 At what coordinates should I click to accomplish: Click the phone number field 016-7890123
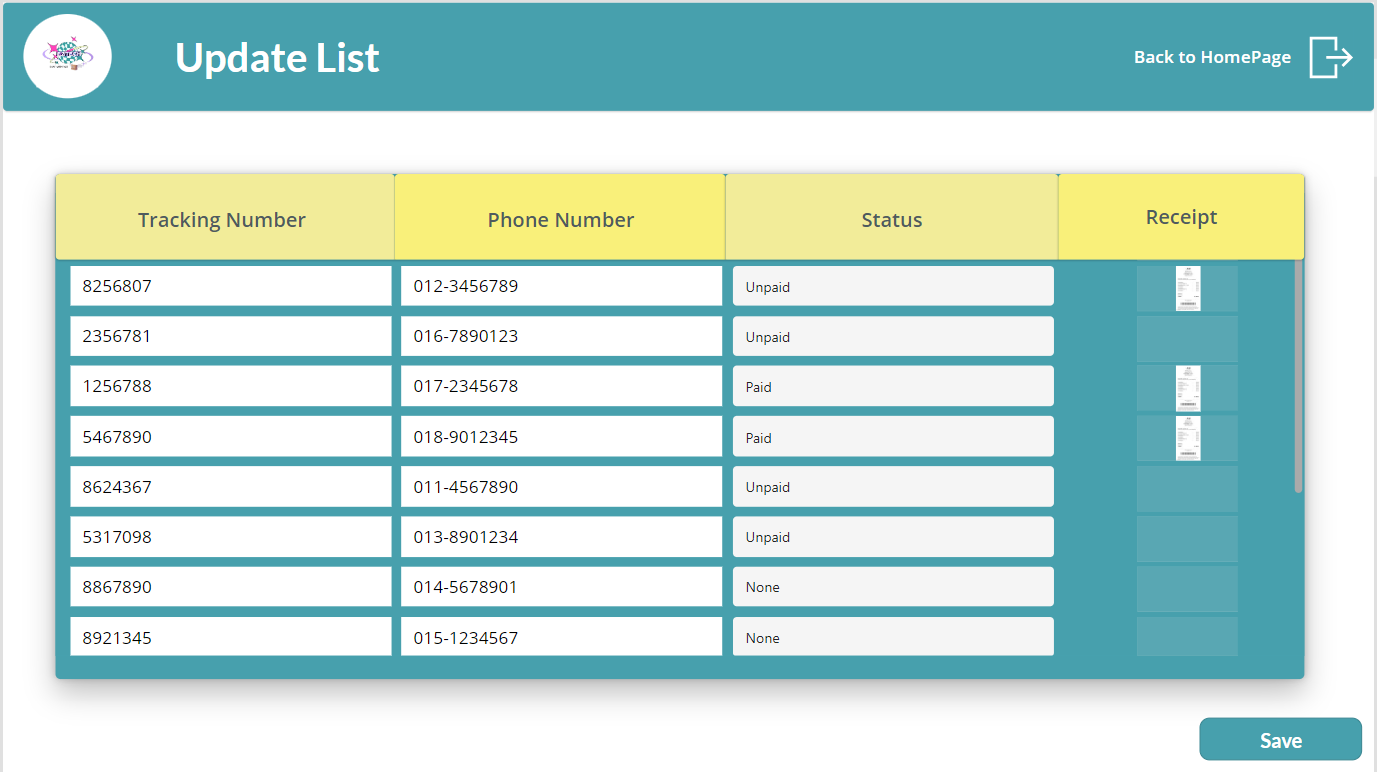pyautogui.click(x=560, y=336)
